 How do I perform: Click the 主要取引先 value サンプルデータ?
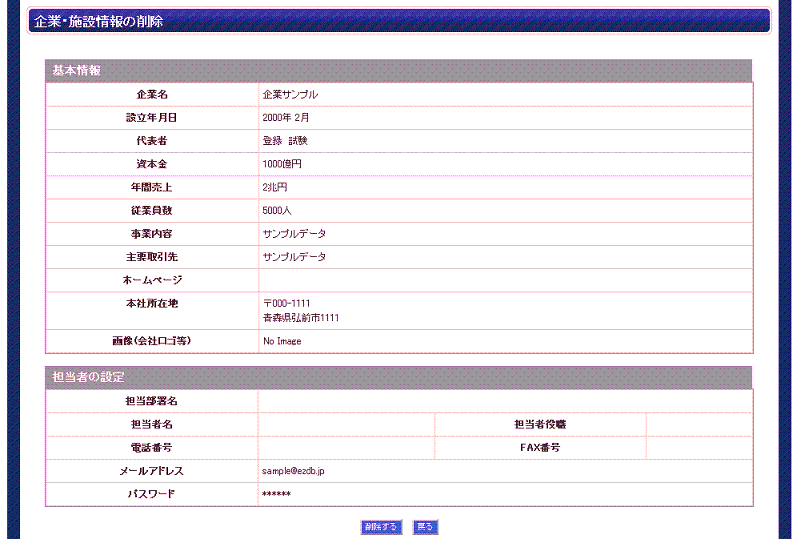coord(294,257)
